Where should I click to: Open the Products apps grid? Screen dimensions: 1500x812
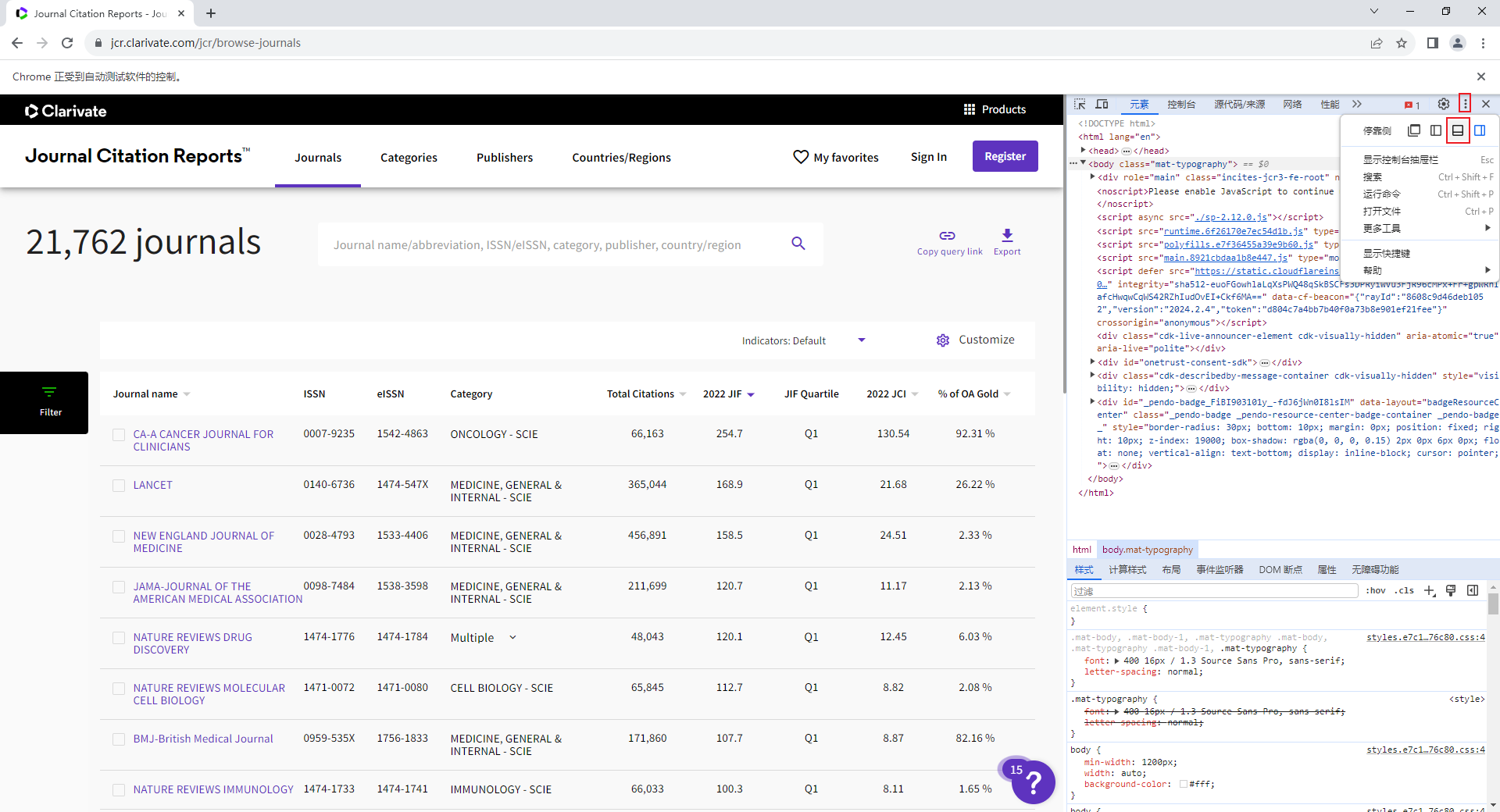click(x=970, y=109)
